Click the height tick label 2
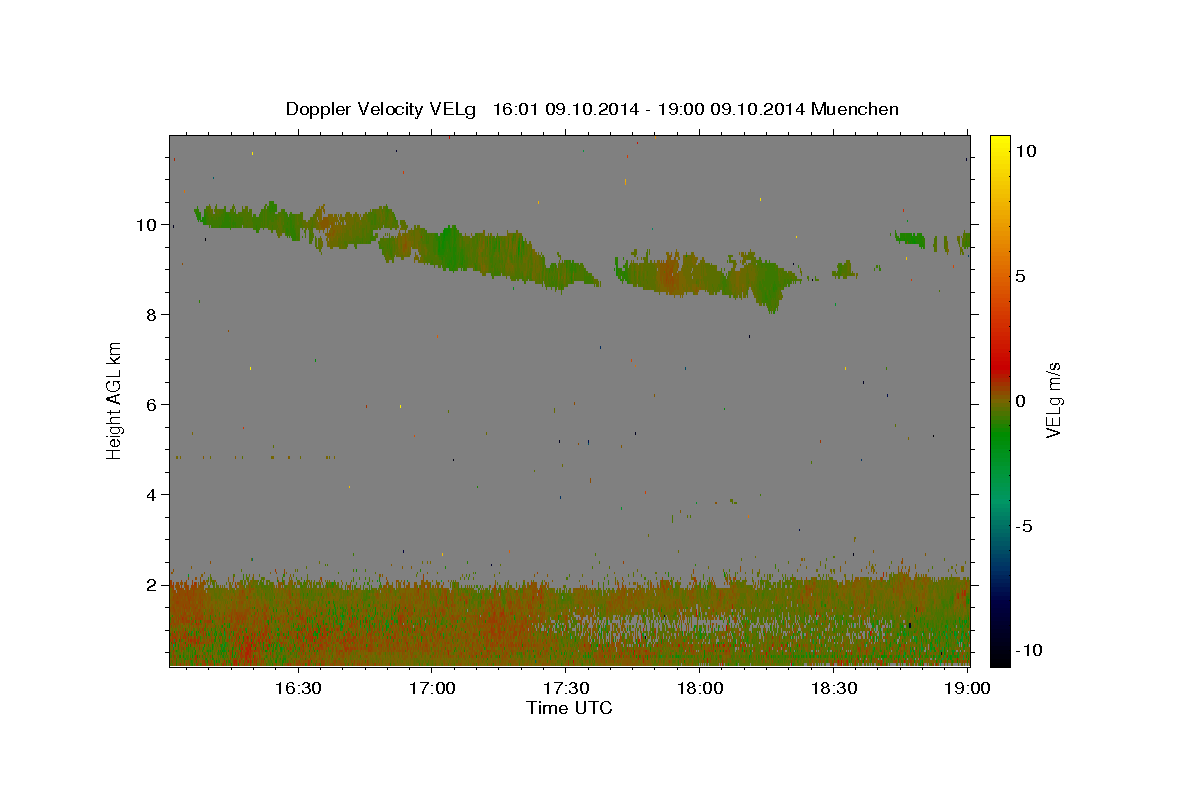 [153, 585]
